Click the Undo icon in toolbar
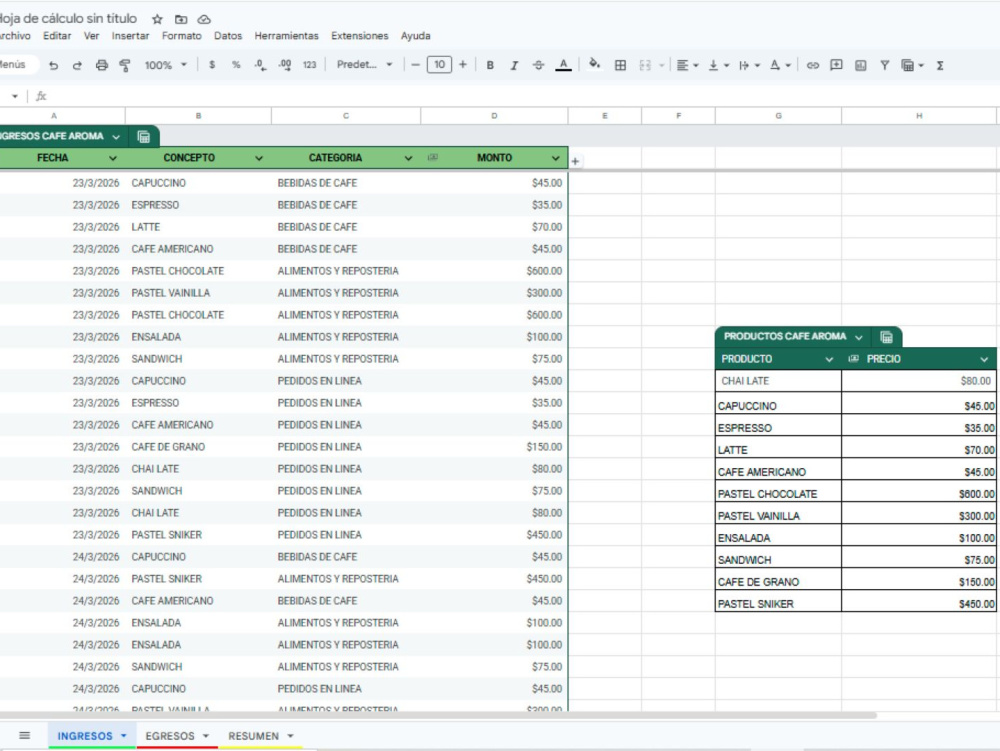The image size is (1000, 751). click(x=54, y=65)
